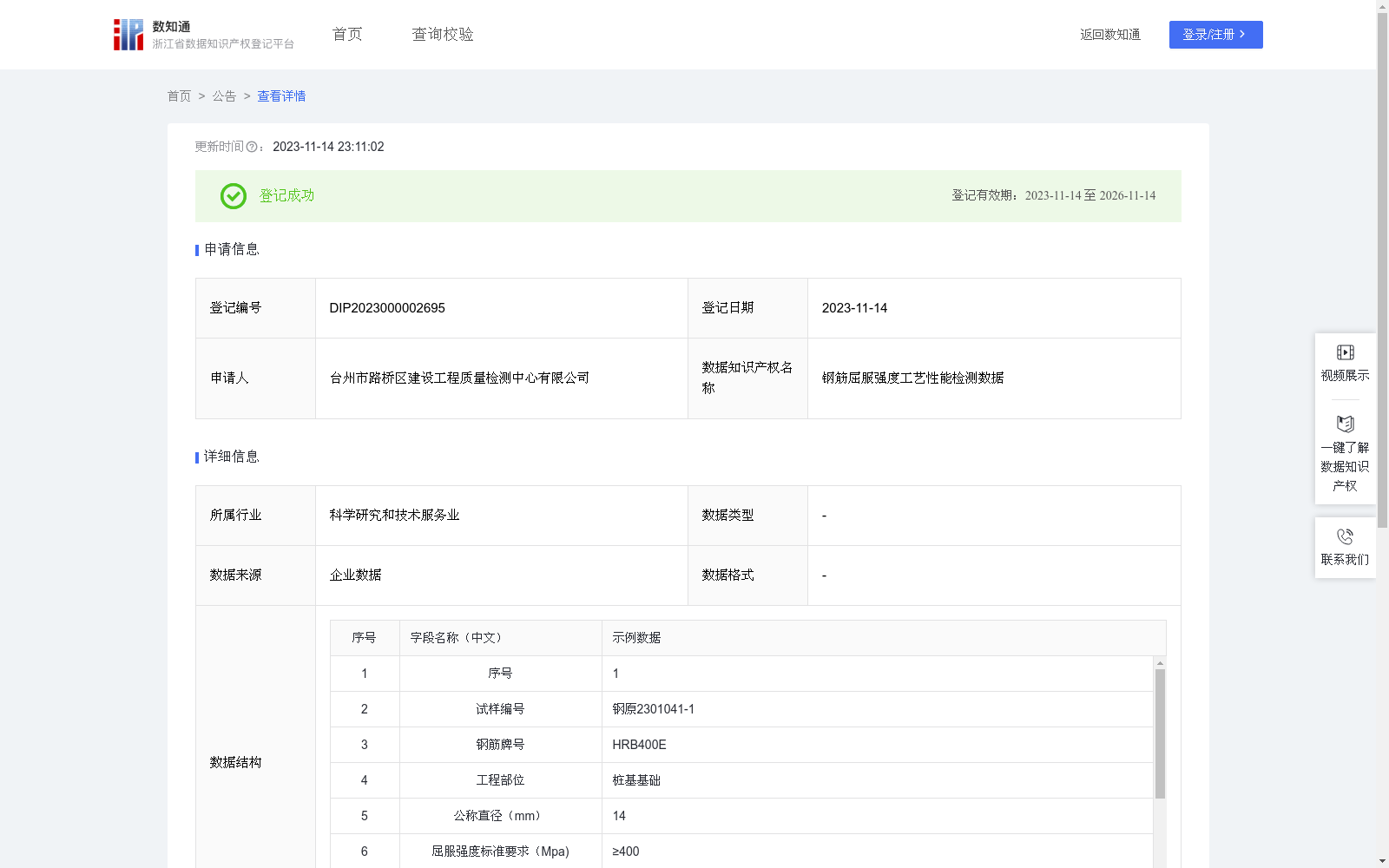
Task: Click the 数据结构 row label
Action: 235,762
